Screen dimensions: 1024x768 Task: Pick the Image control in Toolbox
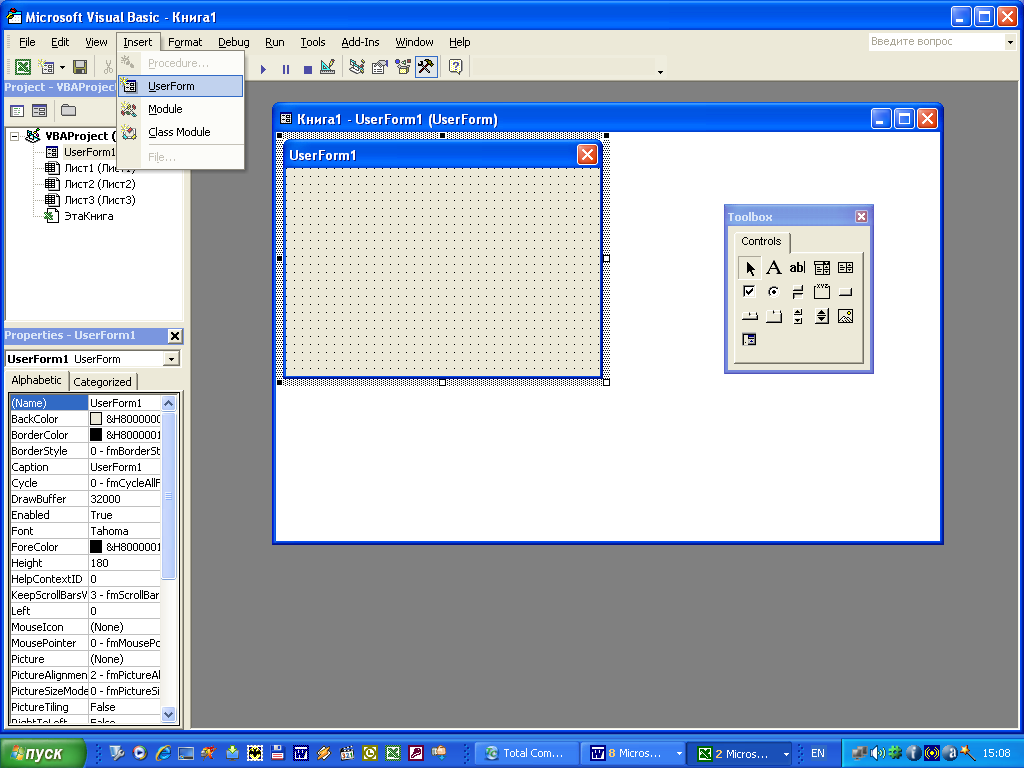[845, 316]
